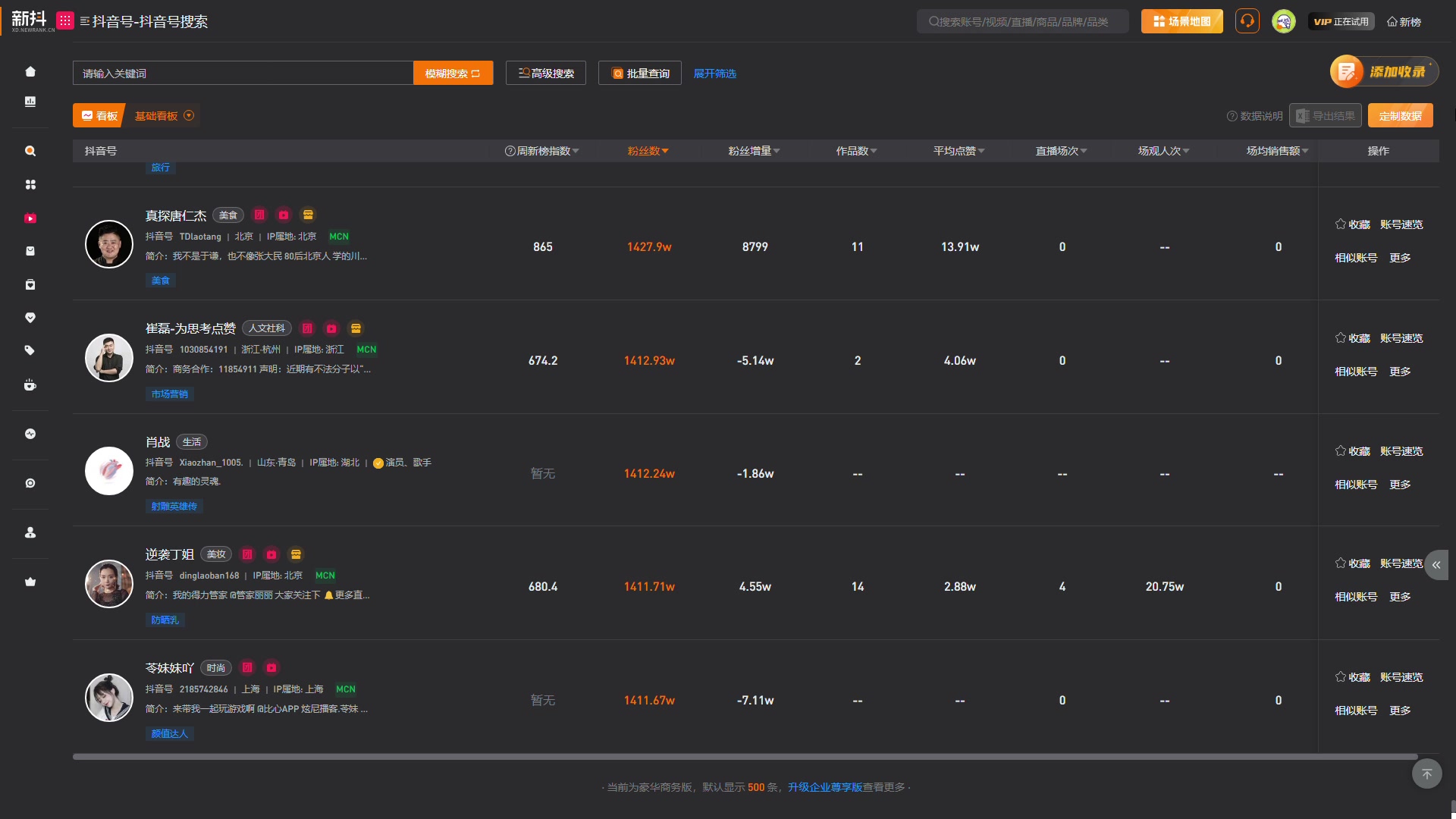Toggle 收藏 favorite for 苓妹妹吖

(x=1353, y=677)
